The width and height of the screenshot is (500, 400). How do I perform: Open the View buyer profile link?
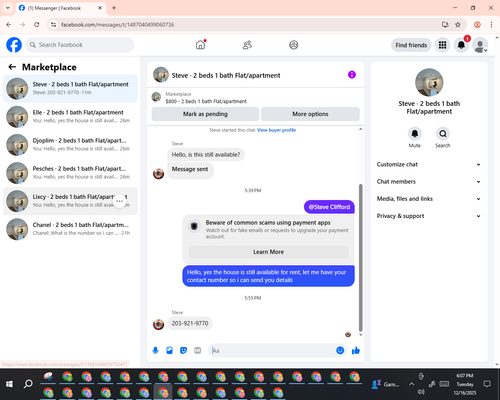tap(276, 130)
